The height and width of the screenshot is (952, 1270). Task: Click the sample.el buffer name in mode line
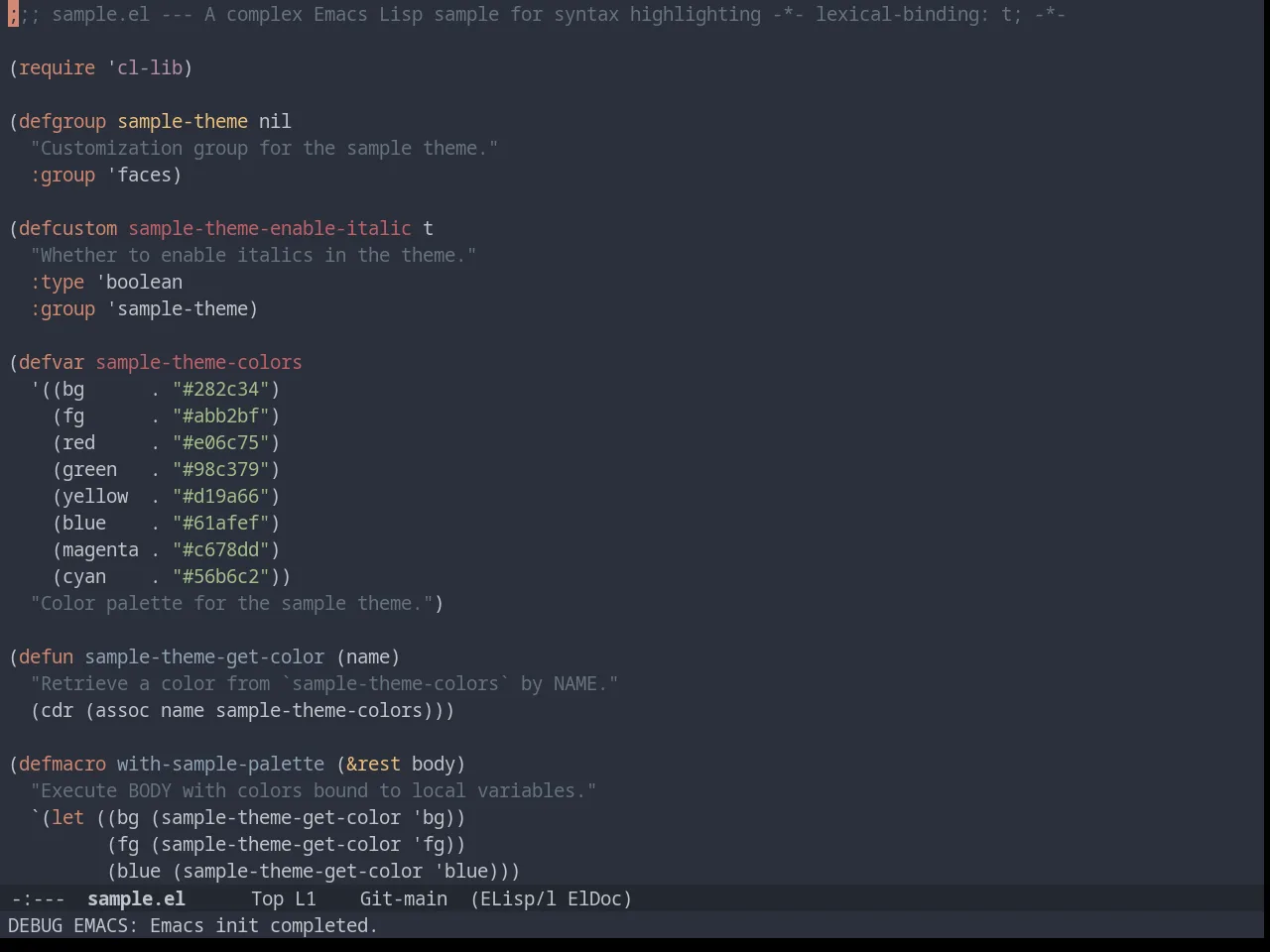tap(136, 898)
